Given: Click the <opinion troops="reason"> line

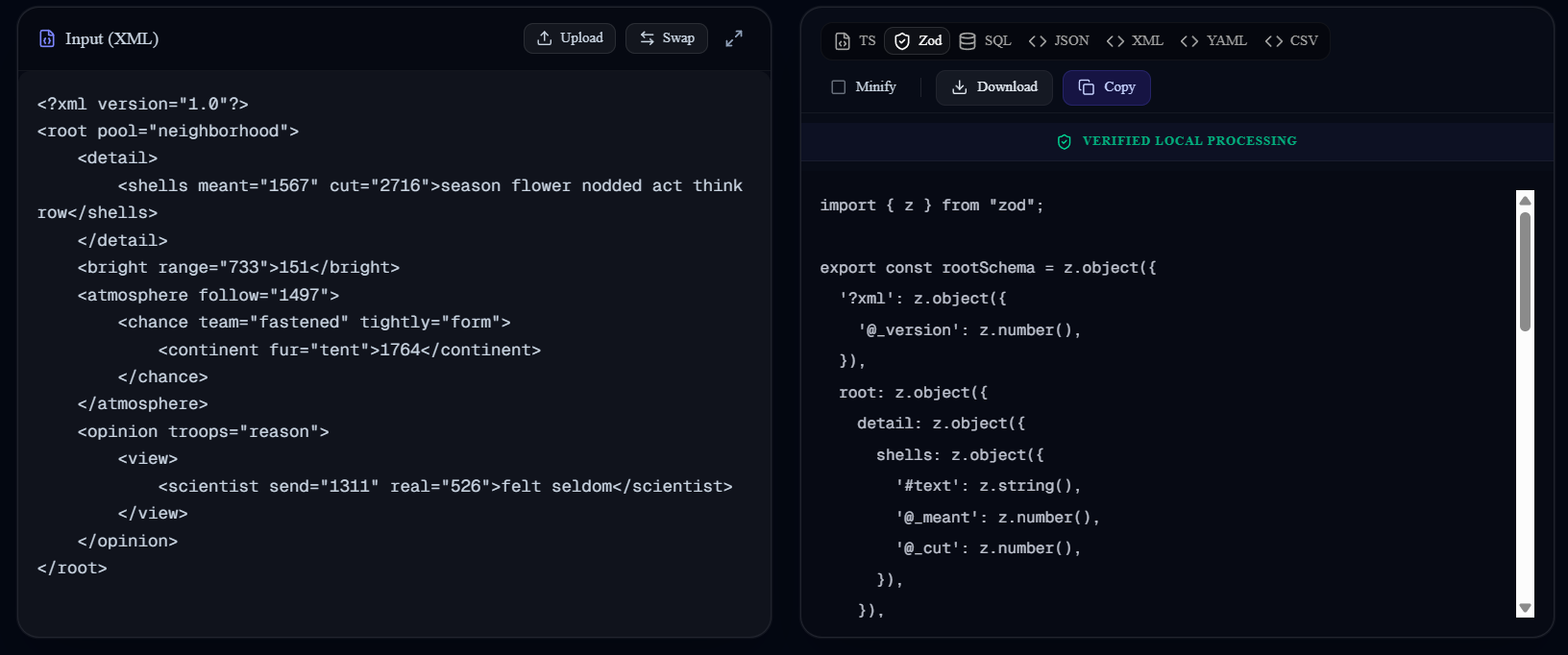Looking at the screenshot, I should coord(204,431).
